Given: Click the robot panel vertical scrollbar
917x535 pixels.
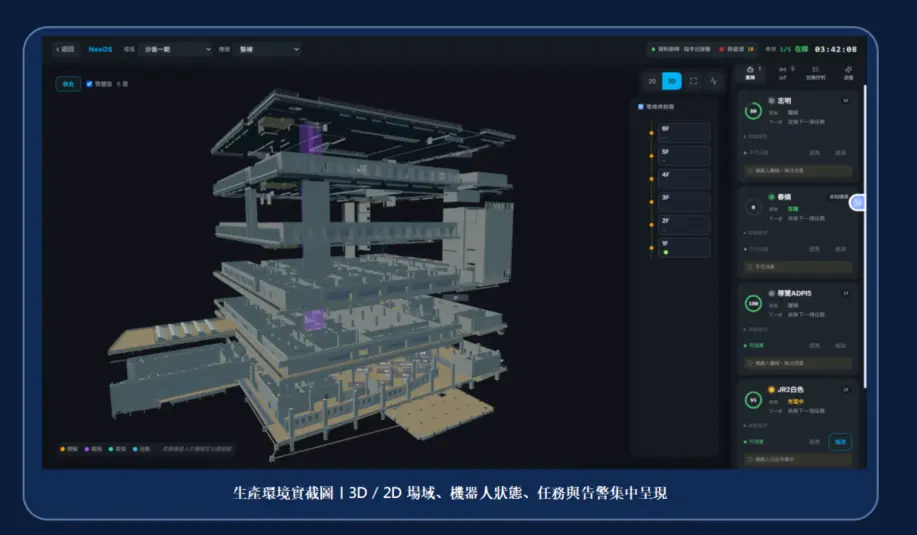Looking at the screenshot, I should pyautogui.click(x=864, y=237).
